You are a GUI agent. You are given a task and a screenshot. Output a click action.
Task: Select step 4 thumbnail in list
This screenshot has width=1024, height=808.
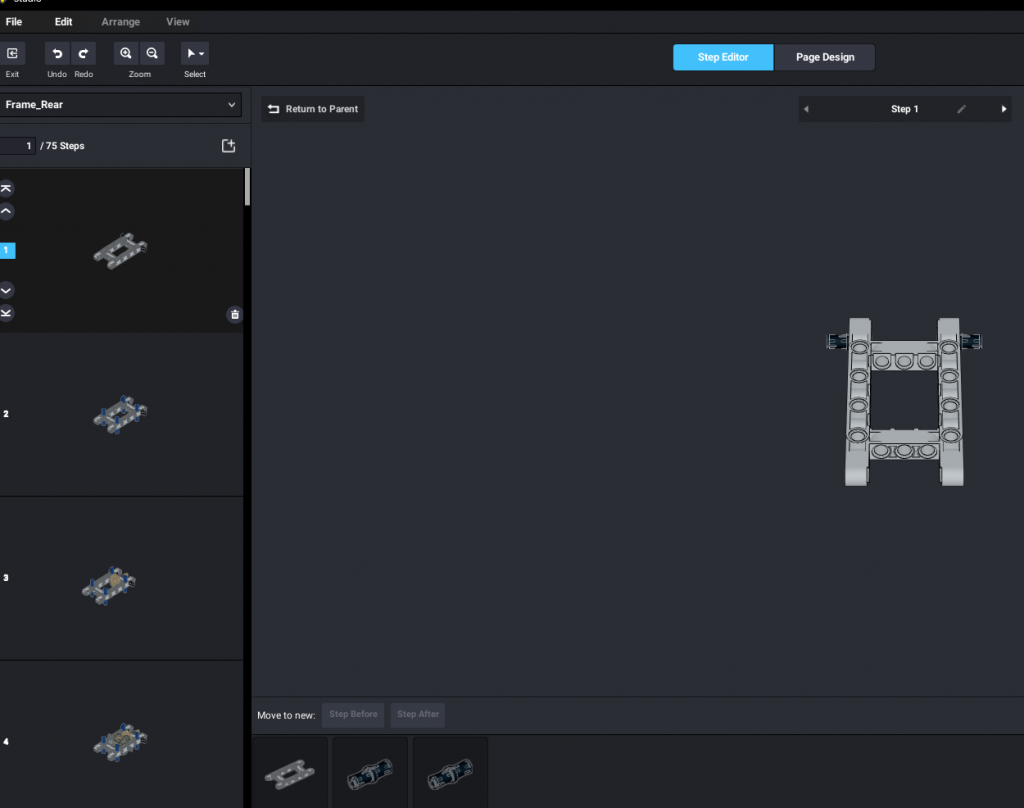pos(120,742)
